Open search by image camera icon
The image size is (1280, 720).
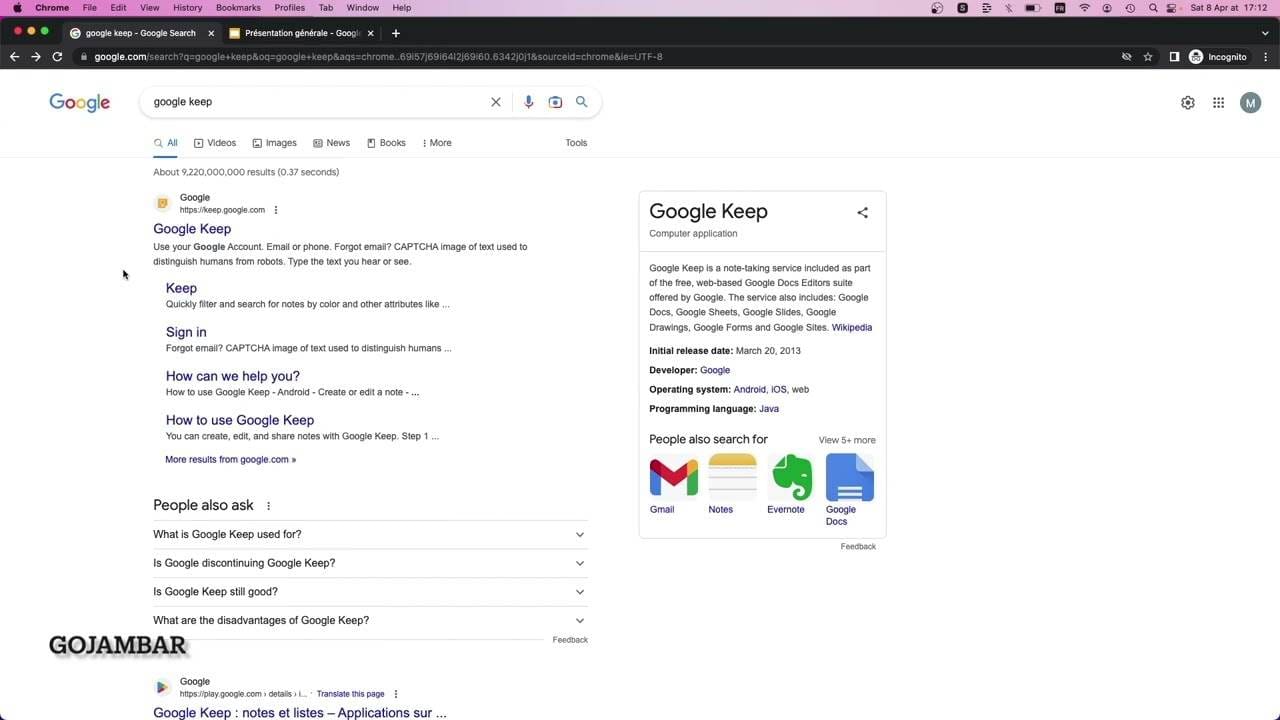(555, 102)
